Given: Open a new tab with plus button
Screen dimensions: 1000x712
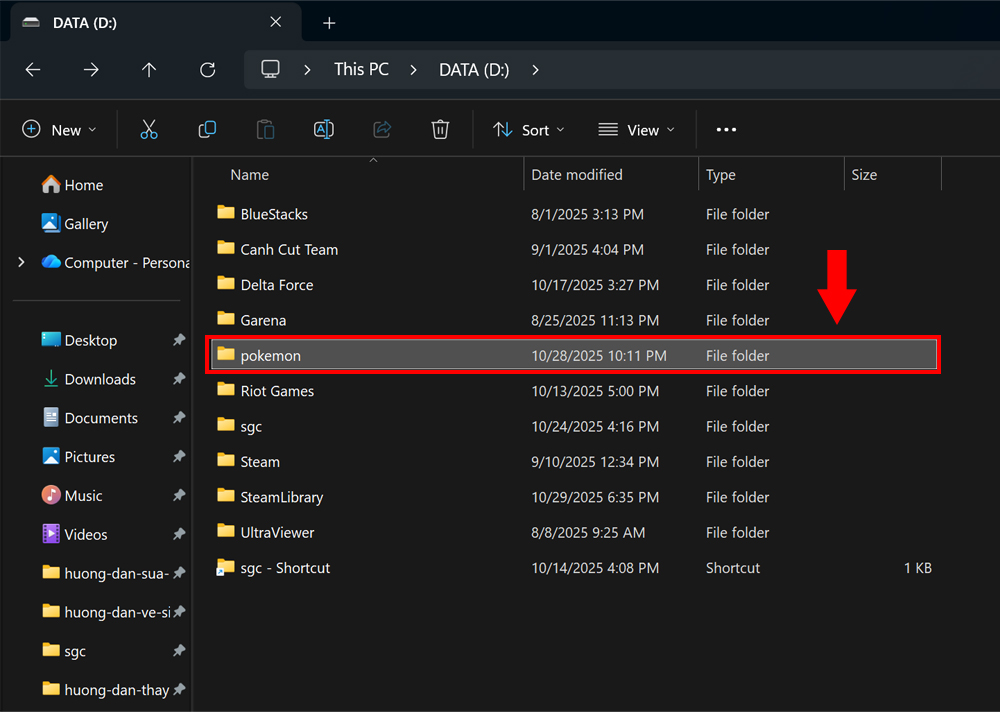Looking at the screenshot, I should pyautogui.click(x=329, y=23).
